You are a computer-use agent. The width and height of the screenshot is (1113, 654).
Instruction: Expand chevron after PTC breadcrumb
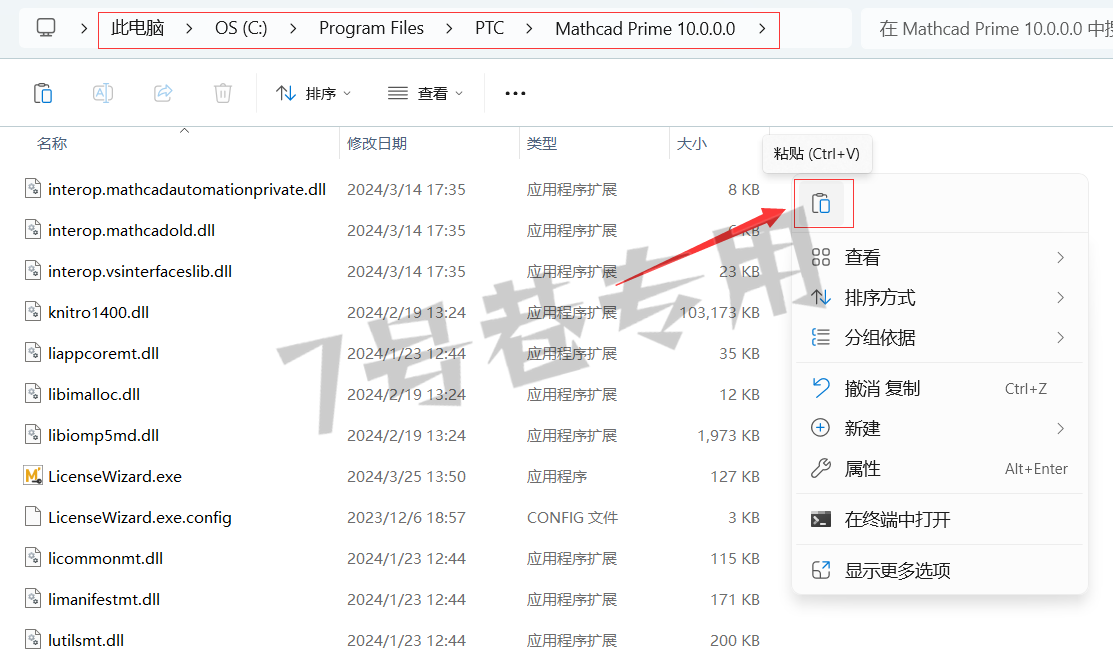click(529, 29)
